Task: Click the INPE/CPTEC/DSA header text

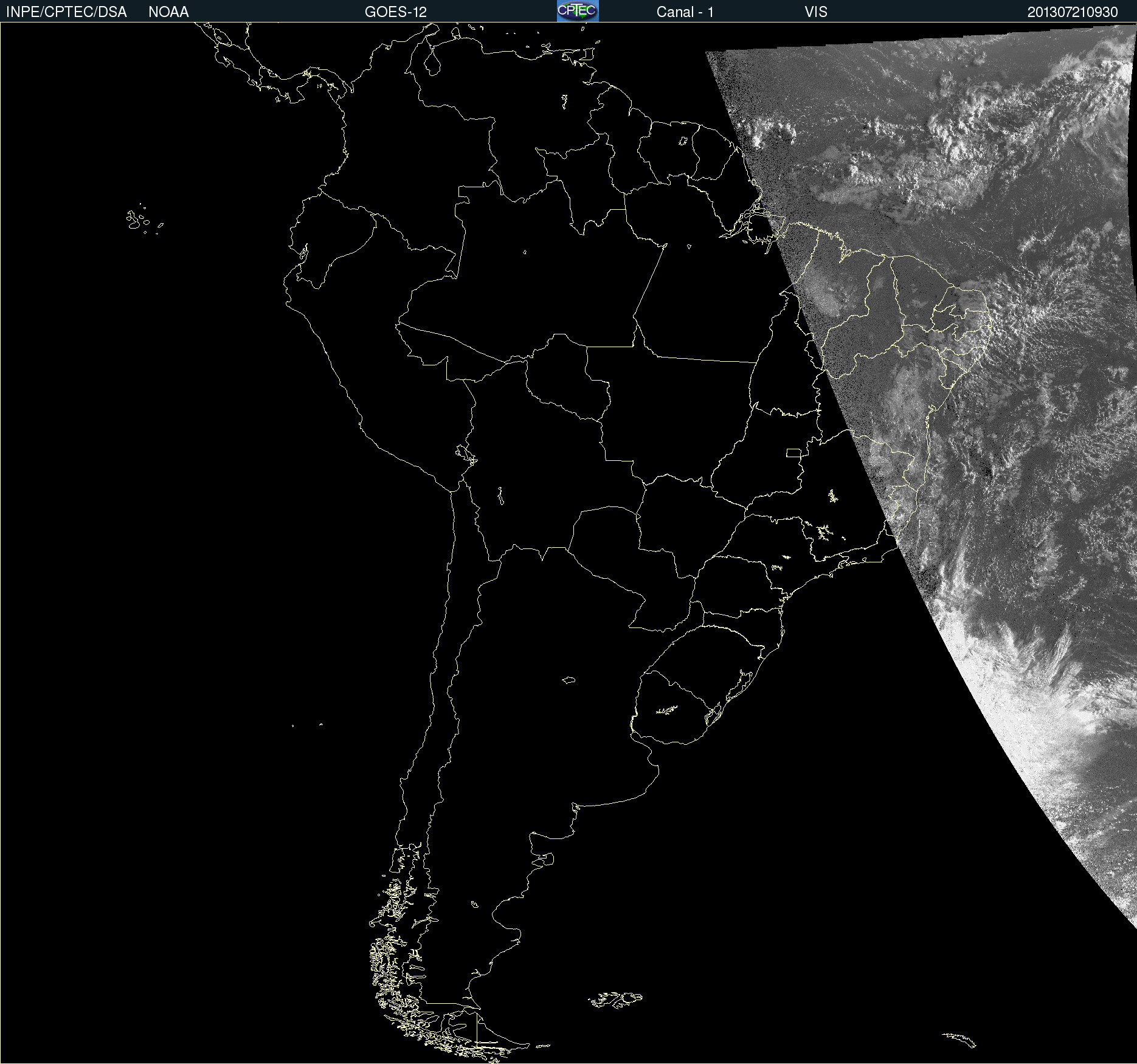Action: 66,12
